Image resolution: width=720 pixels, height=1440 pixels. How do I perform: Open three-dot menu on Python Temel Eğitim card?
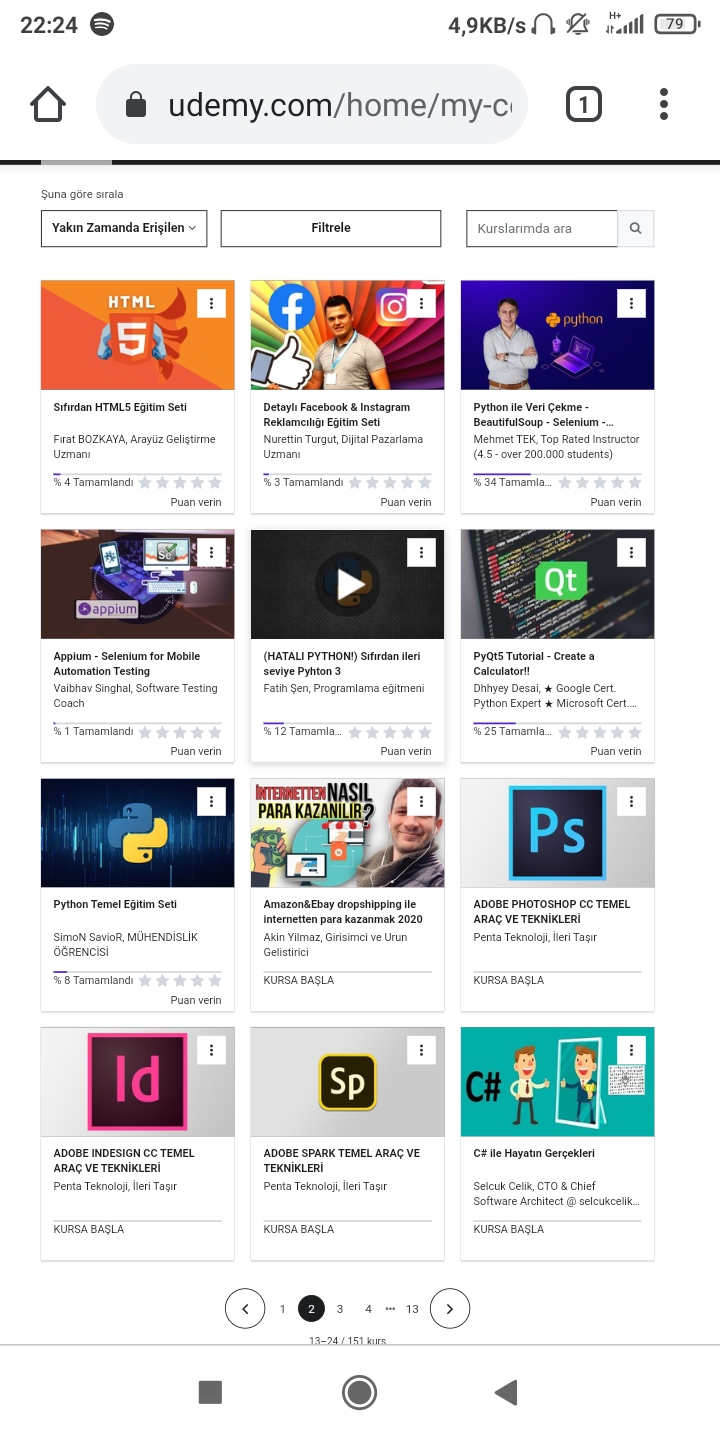tap(211, 801)
